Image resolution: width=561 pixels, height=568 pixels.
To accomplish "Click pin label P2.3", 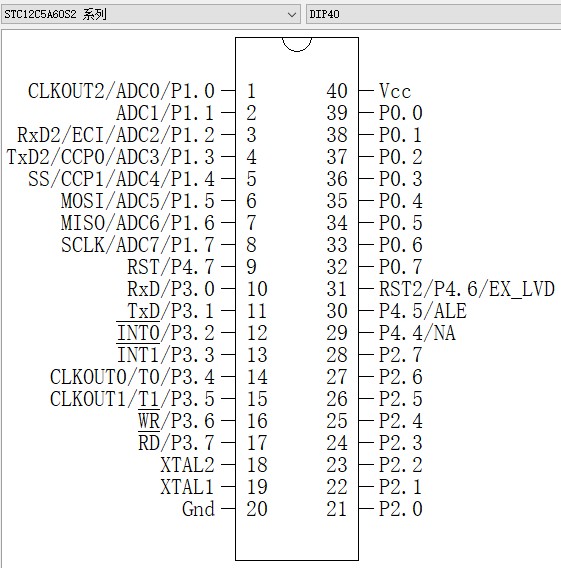I will click(401, 443).
